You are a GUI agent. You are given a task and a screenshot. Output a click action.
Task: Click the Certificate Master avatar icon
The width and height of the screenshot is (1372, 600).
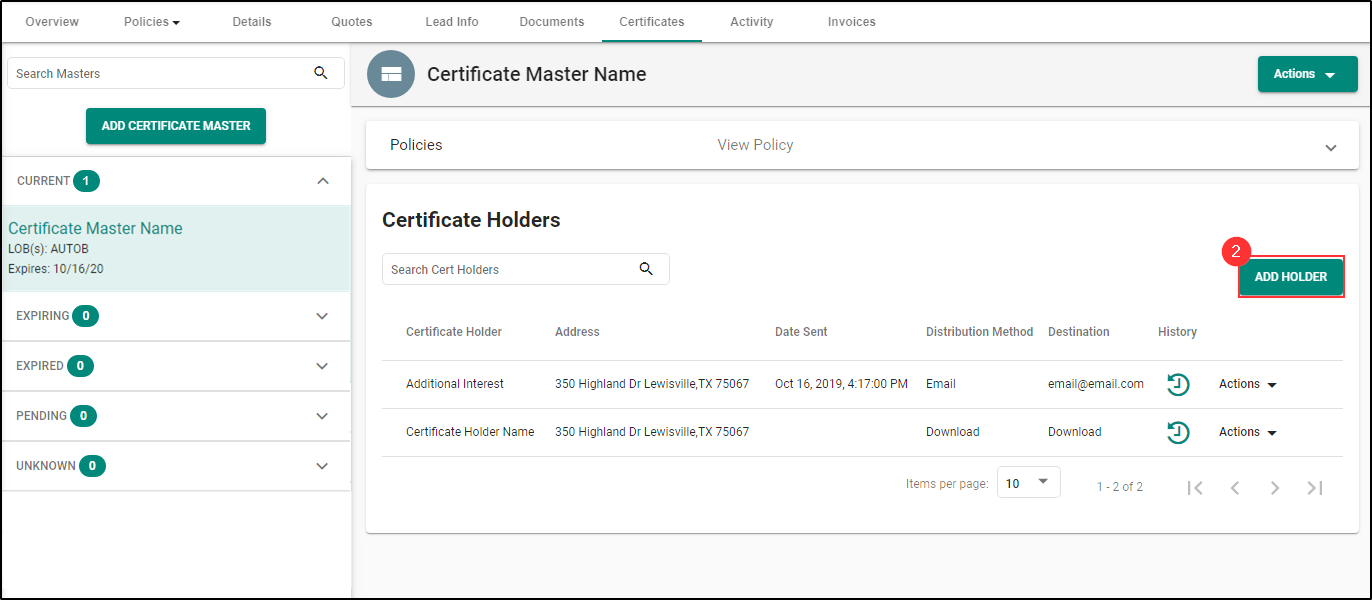pyautogui.click(x=391, y=74)
